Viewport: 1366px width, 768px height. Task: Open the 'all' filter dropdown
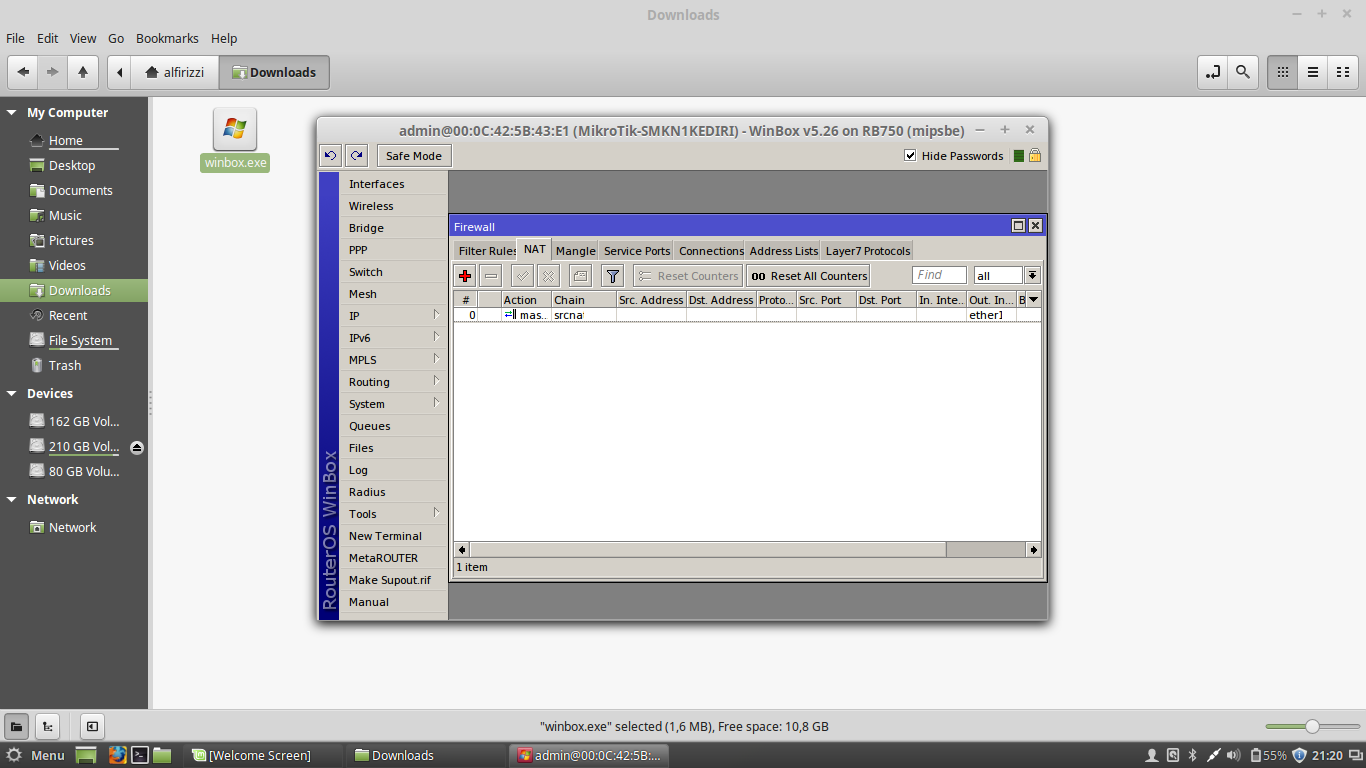tap(1031, 274)
